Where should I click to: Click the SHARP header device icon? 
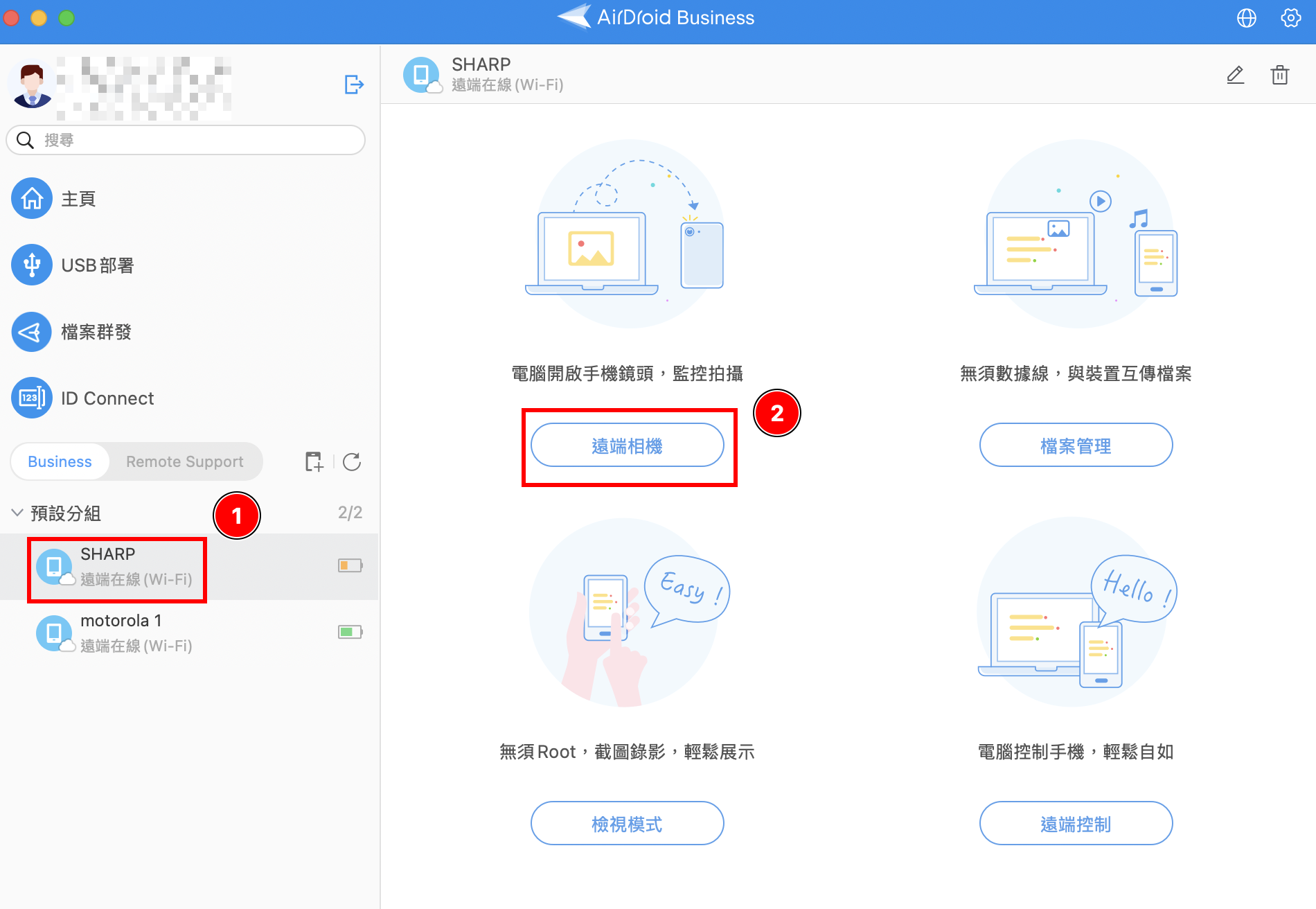click(421, 75)
